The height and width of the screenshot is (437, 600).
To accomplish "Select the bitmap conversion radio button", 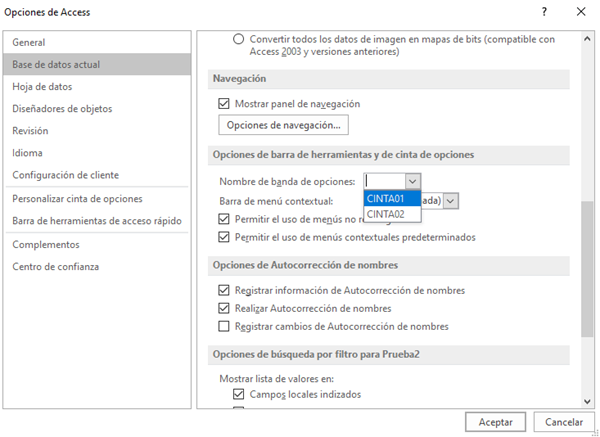I will [x=239, y=39].
